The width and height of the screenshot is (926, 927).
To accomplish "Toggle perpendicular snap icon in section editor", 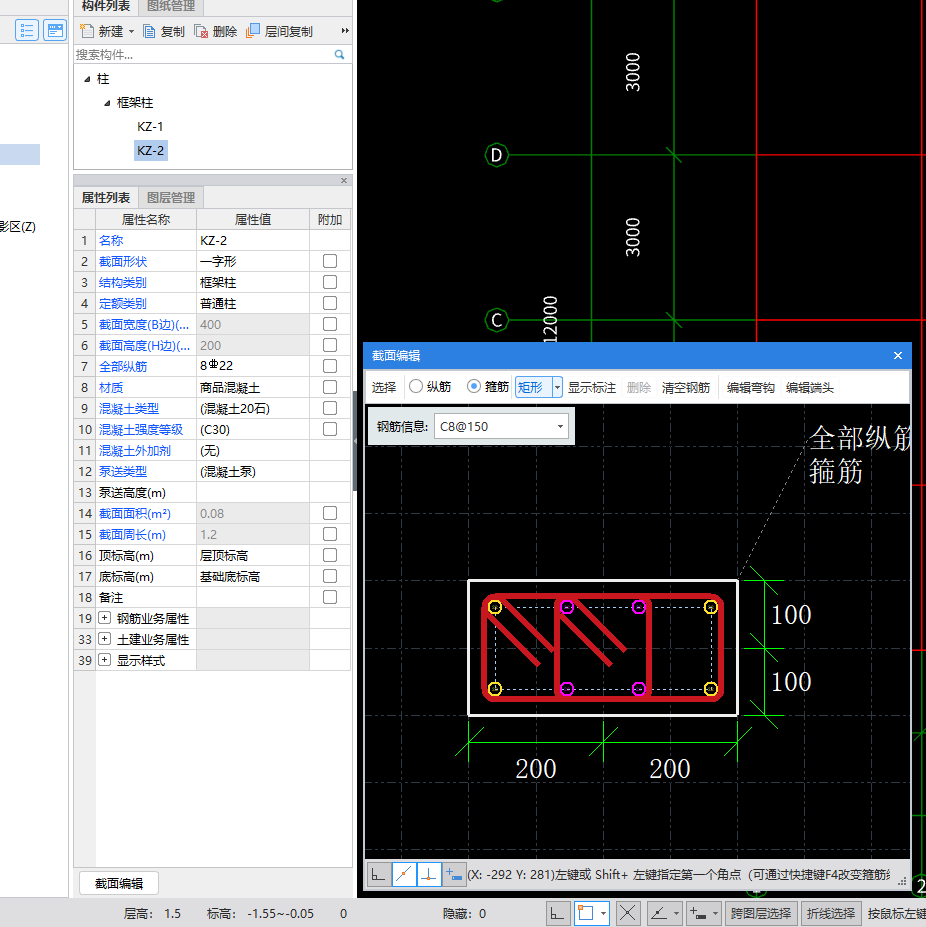I will [429, 874].
